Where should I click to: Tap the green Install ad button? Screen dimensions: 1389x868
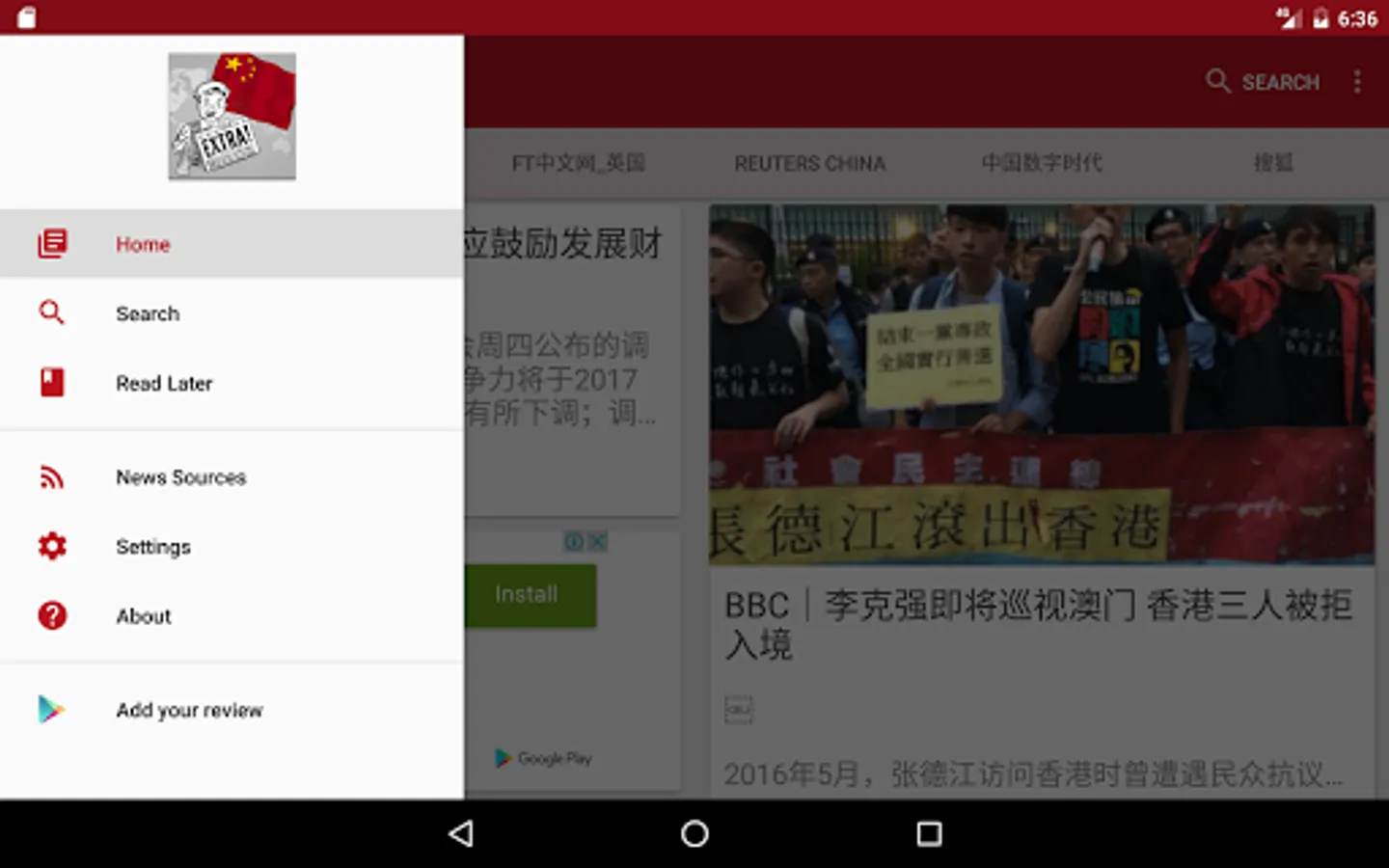[530, 595]
